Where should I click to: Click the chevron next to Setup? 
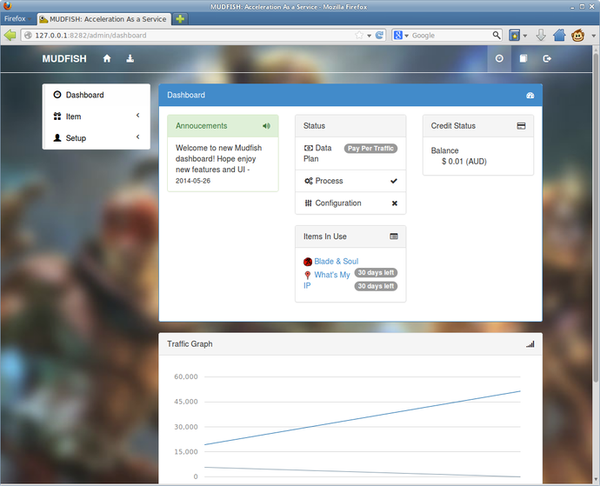tap(138, 137)
